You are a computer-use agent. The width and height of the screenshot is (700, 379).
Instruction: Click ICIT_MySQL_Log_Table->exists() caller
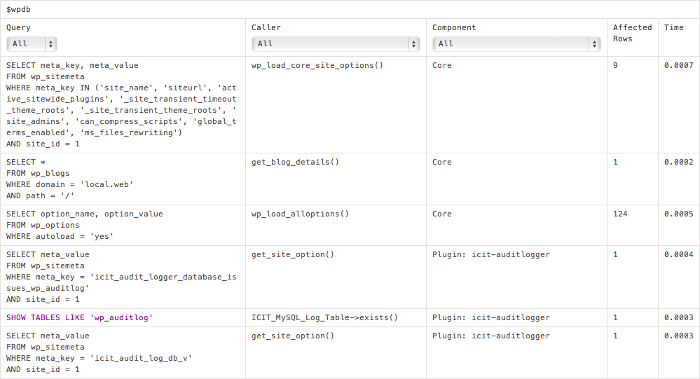[x=325, y=317]
